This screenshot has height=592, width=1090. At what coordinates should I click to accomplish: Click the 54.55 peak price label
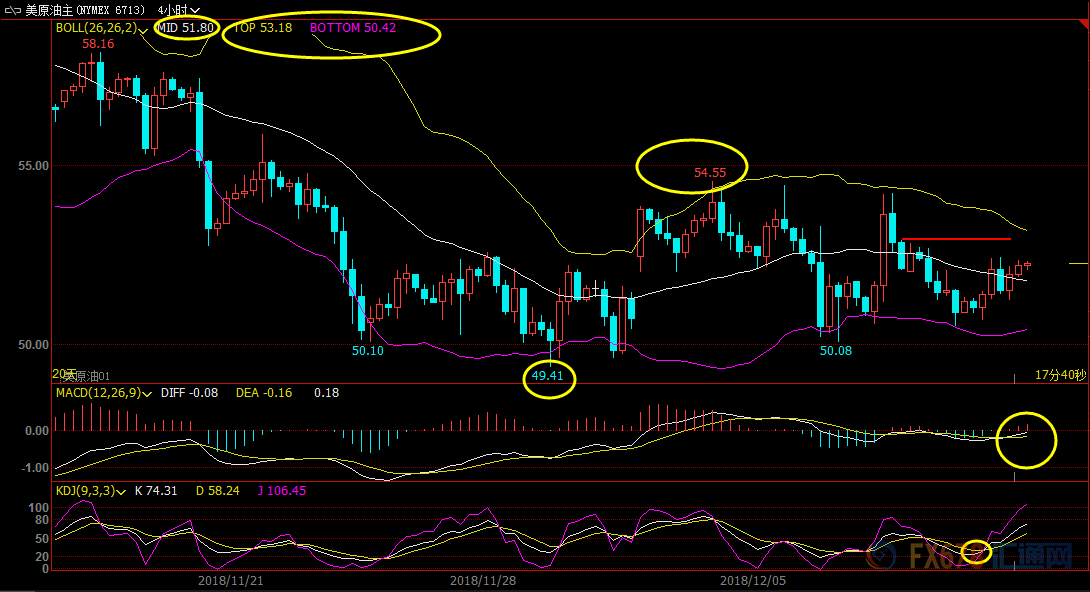[x=709, y=173]
